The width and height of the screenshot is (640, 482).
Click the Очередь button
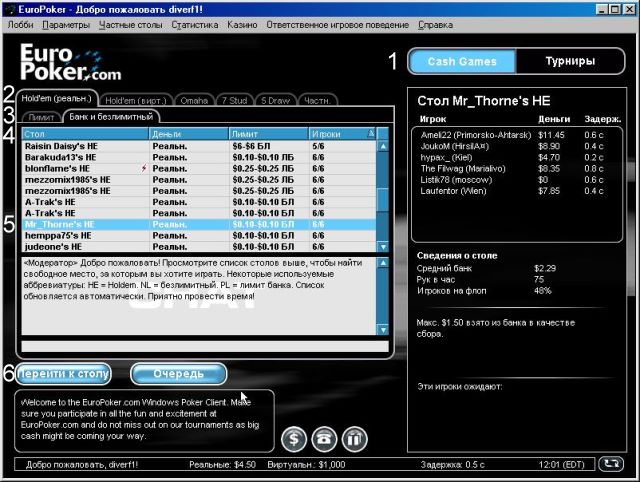coord(178,374)
